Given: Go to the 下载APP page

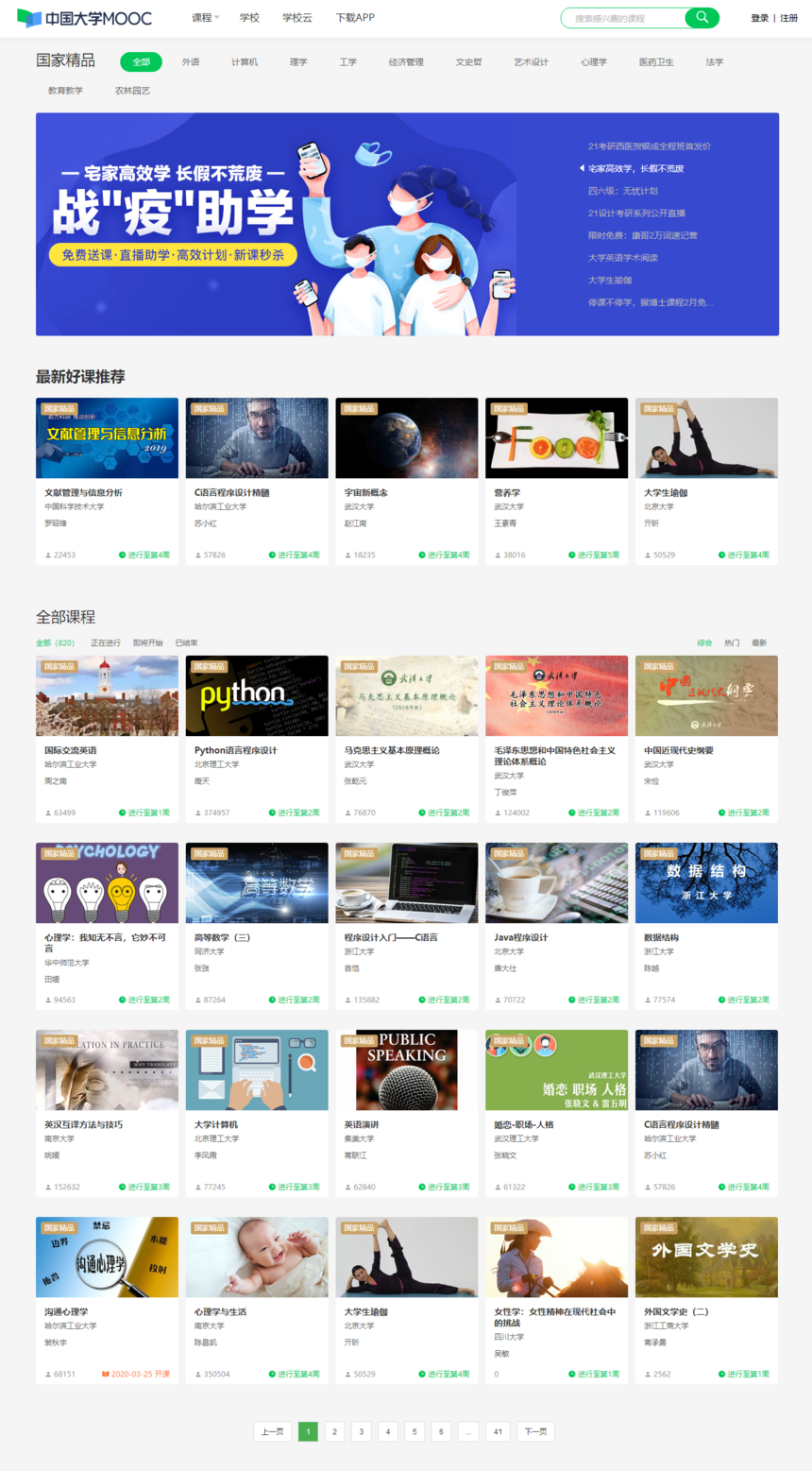Looking at the screenshot, I should (355, 18).
